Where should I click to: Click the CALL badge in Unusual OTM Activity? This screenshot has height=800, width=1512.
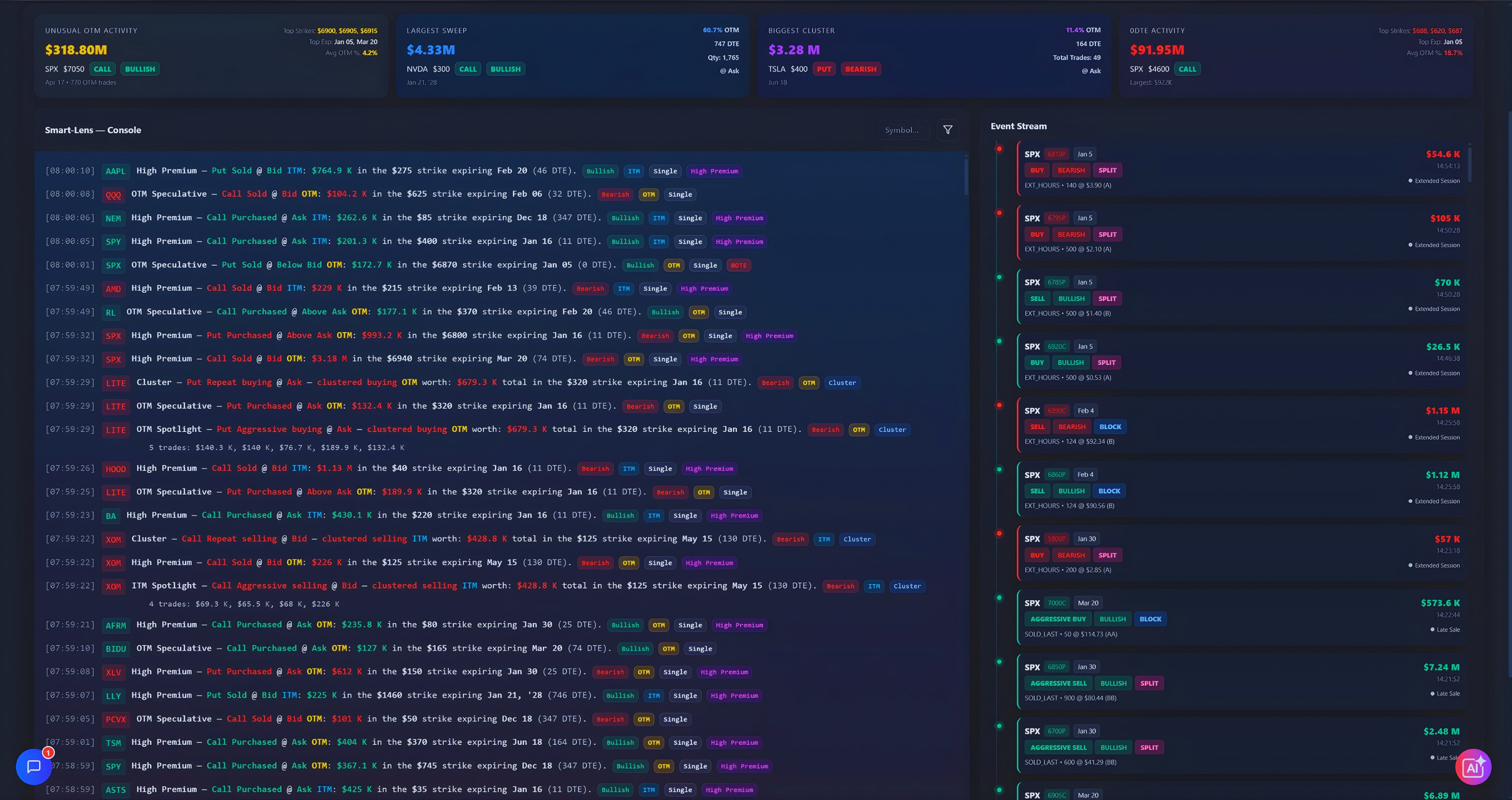point(102,68)
